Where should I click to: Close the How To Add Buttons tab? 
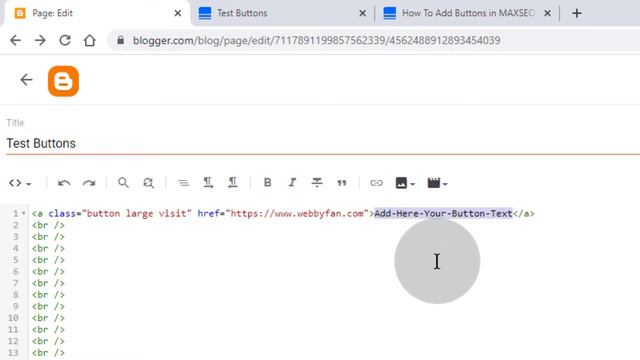point(547,13)
